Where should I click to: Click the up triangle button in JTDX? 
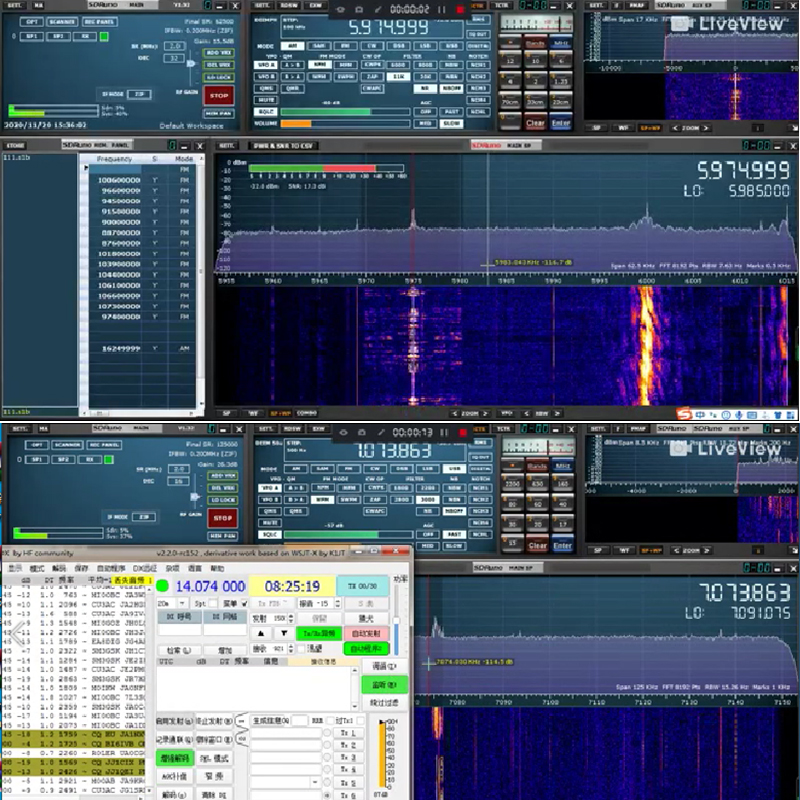(261, 633)
